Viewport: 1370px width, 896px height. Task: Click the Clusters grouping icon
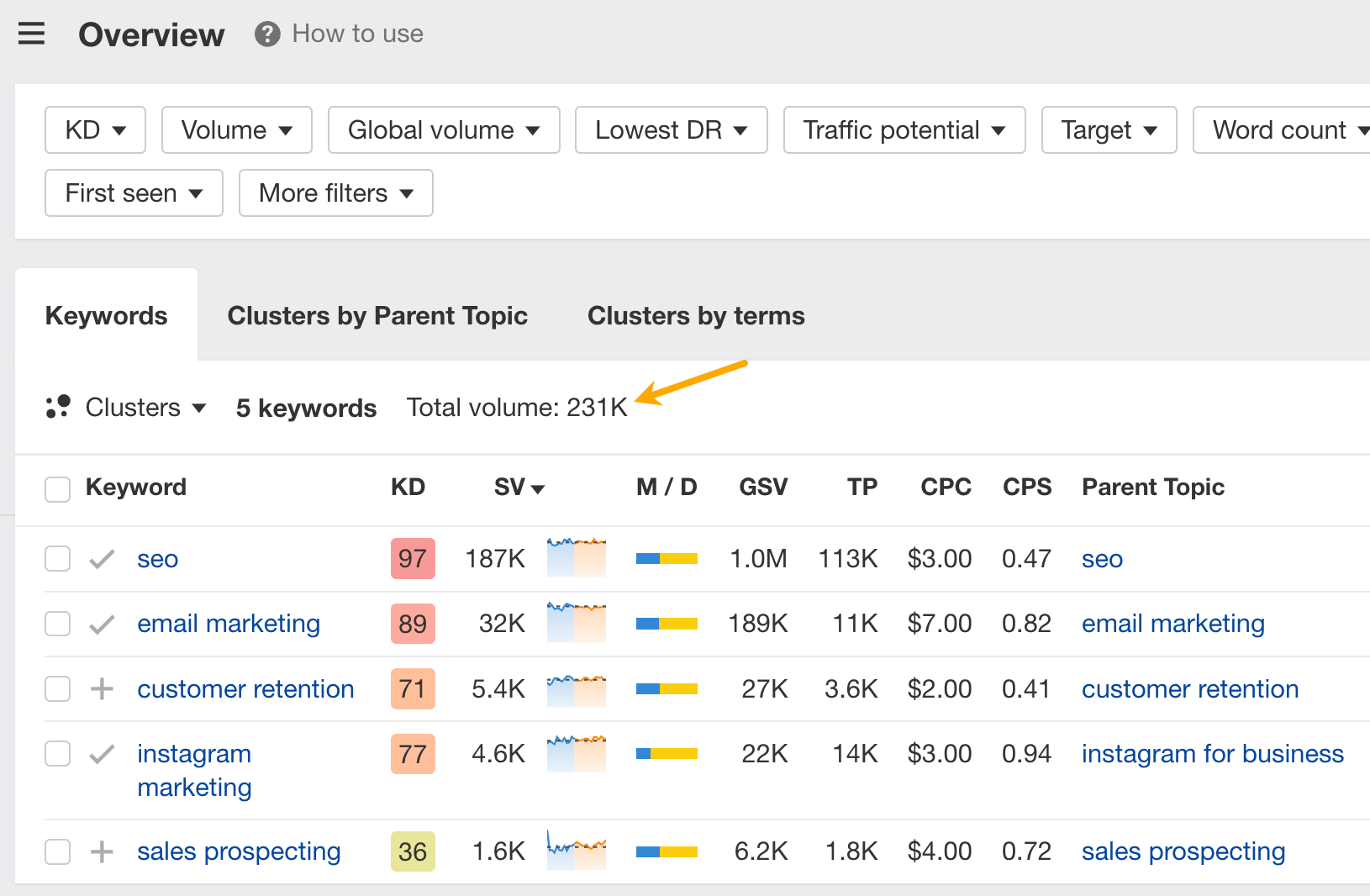click(57, 407)
